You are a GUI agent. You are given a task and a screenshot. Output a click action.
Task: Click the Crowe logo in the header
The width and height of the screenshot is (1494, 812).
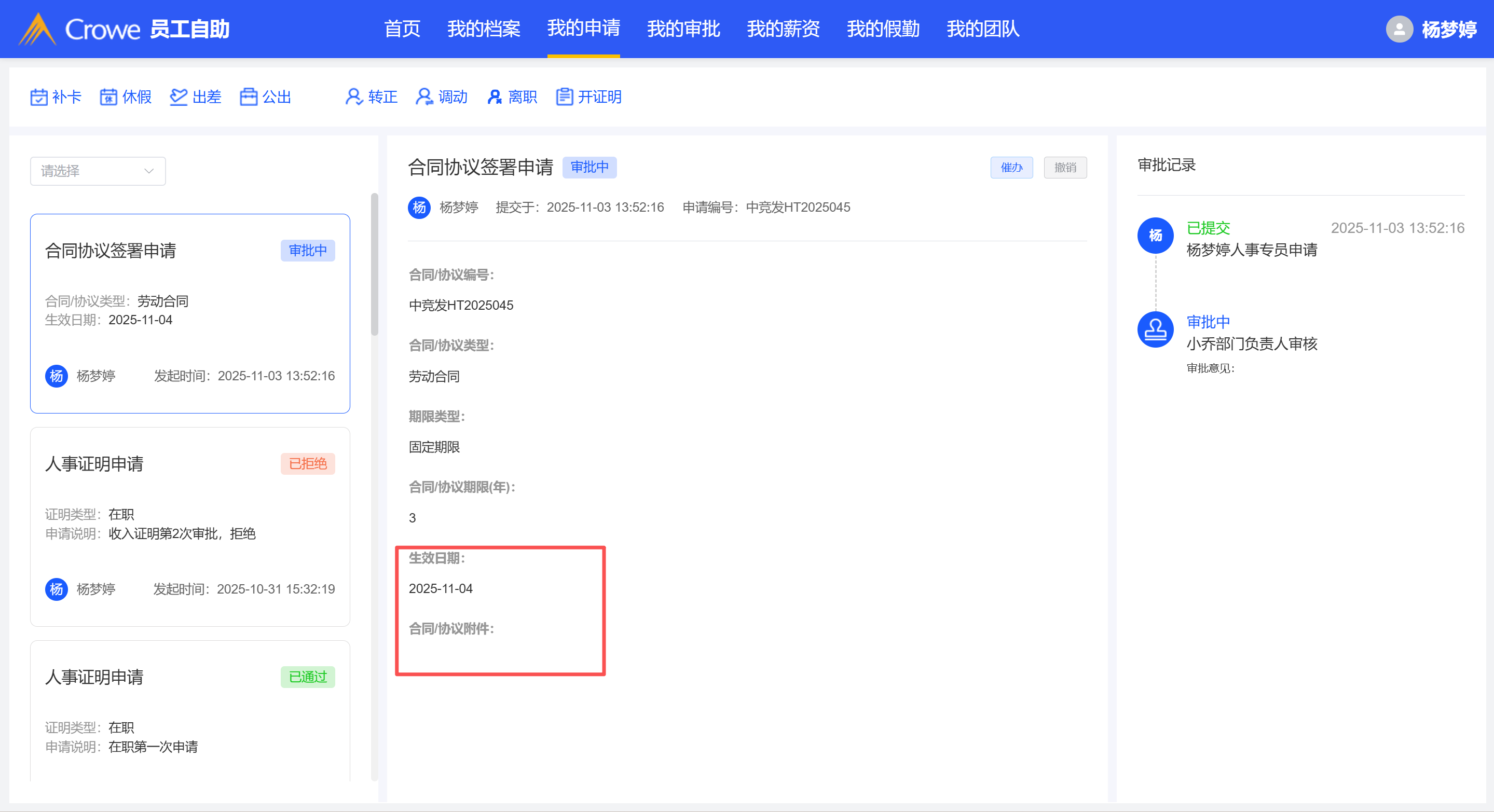point(38,29)
